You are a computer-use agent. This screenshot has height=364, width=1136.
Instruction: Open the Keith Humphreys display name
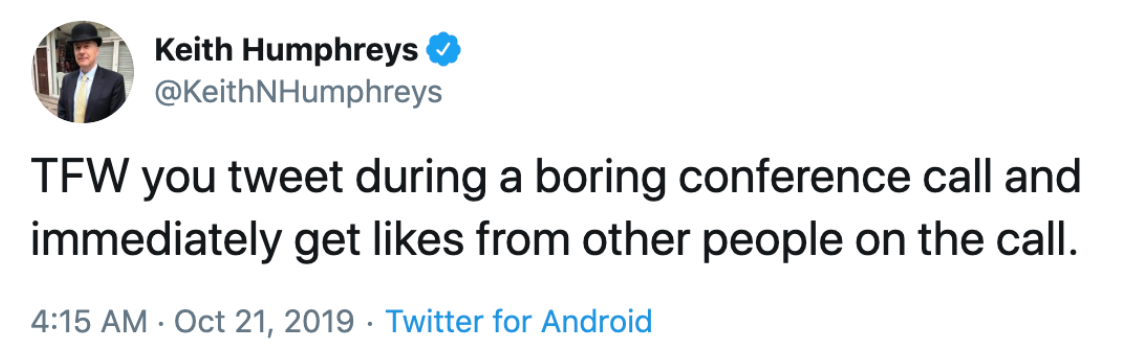287,51
